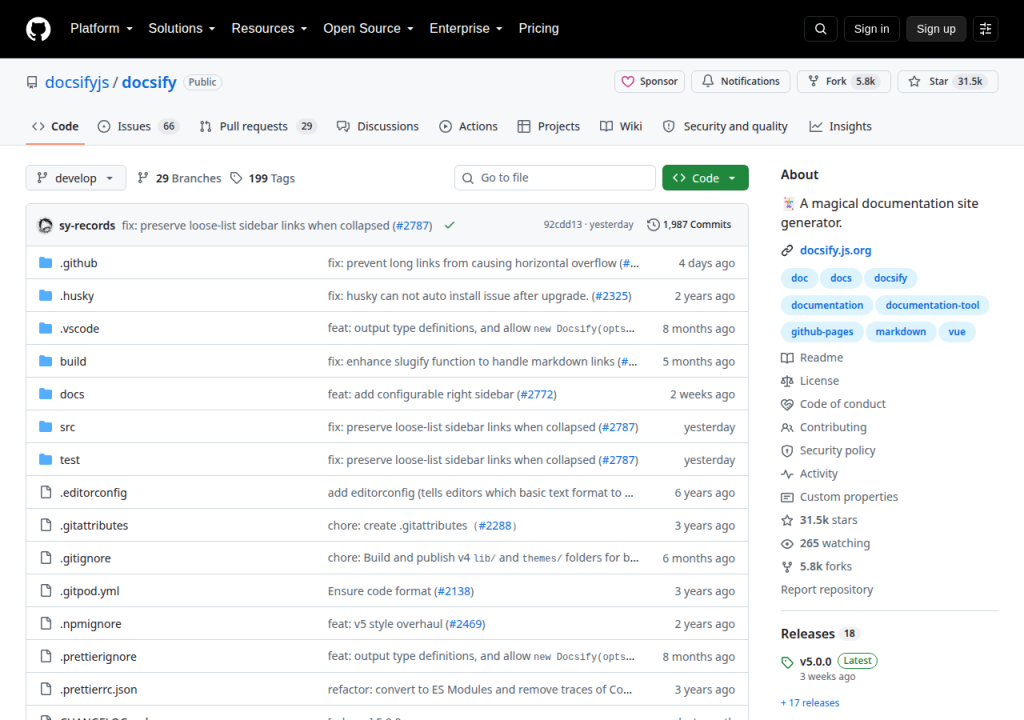Click the folder icon for .github
Screen dimensions: 1024x720
click(46, 263)
